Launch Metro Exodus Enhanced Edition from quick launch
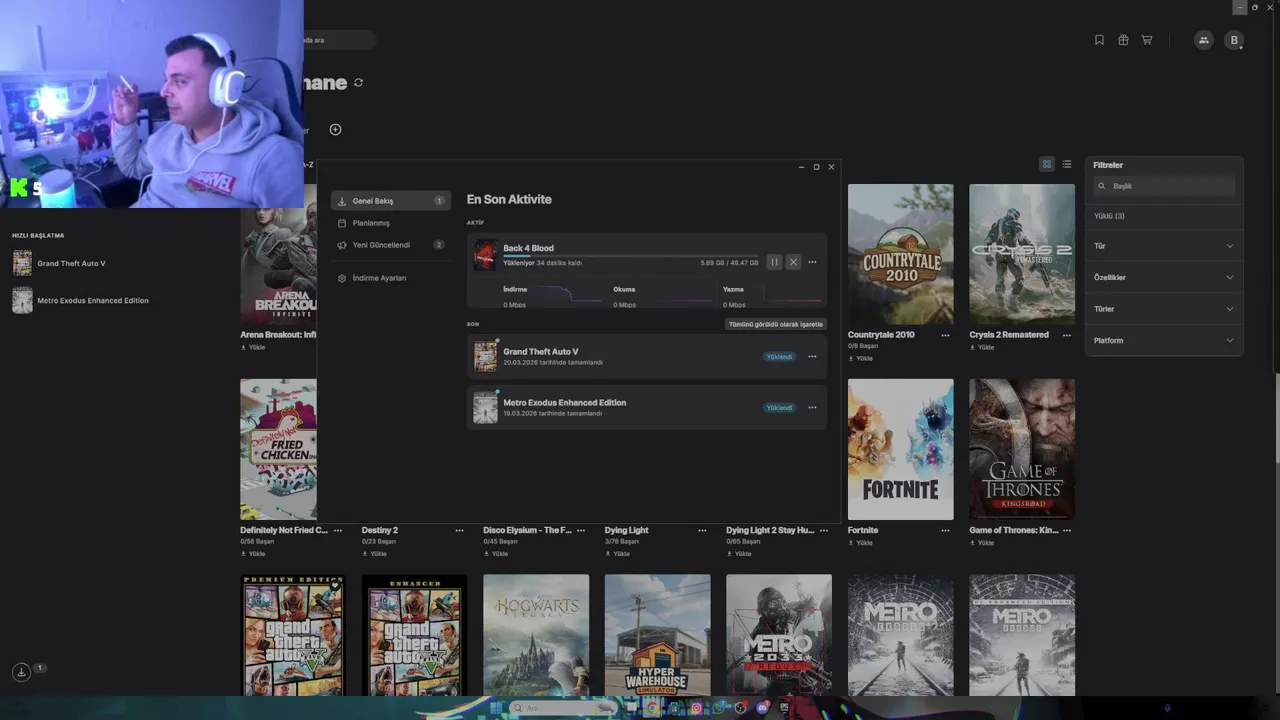The height and width of the screenshot is (720, 1280). [80, 300]
